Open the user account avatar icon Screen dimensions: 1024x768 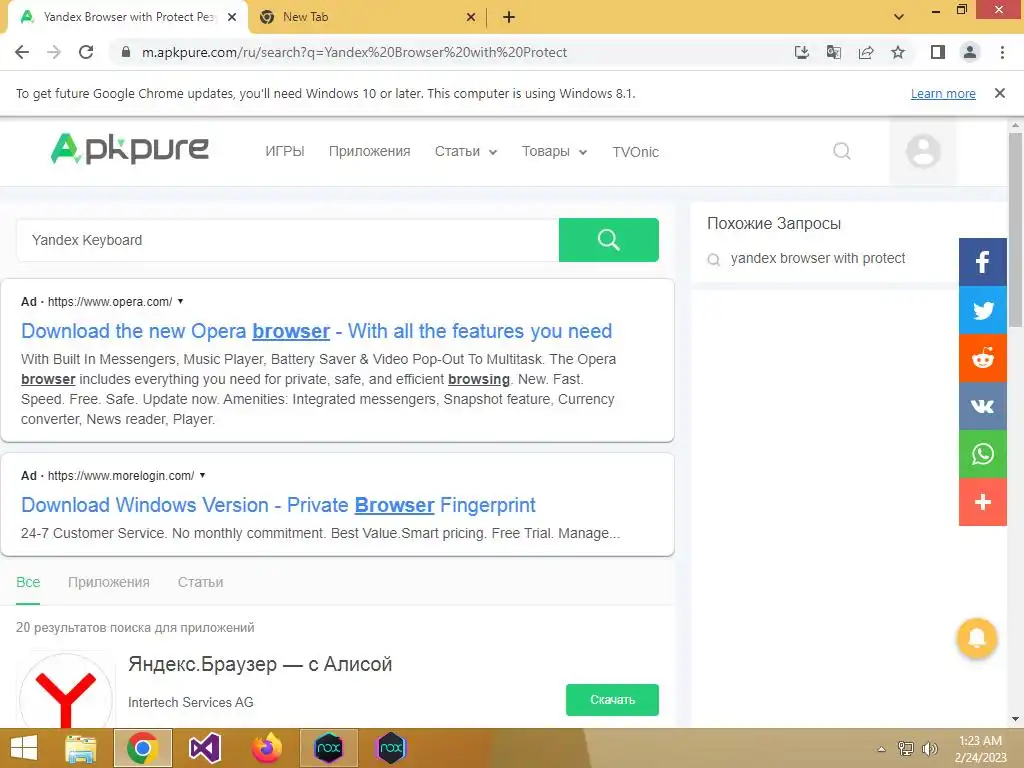[x=923, y=152]
